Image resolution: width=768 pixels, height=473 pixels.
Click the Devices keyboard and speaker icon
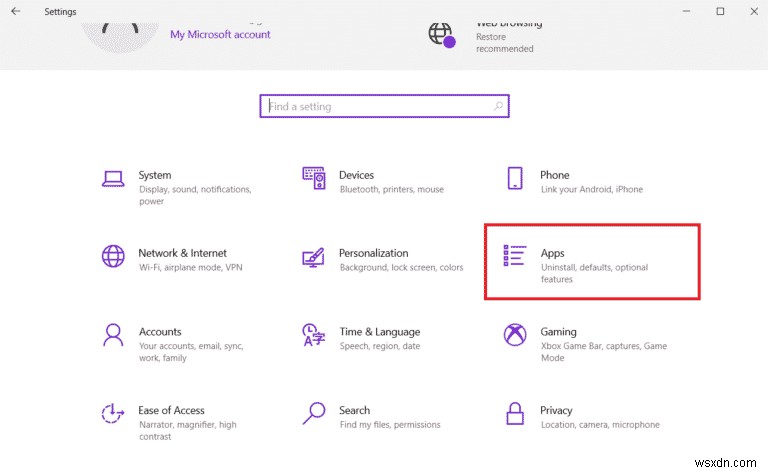click(314, 179)
